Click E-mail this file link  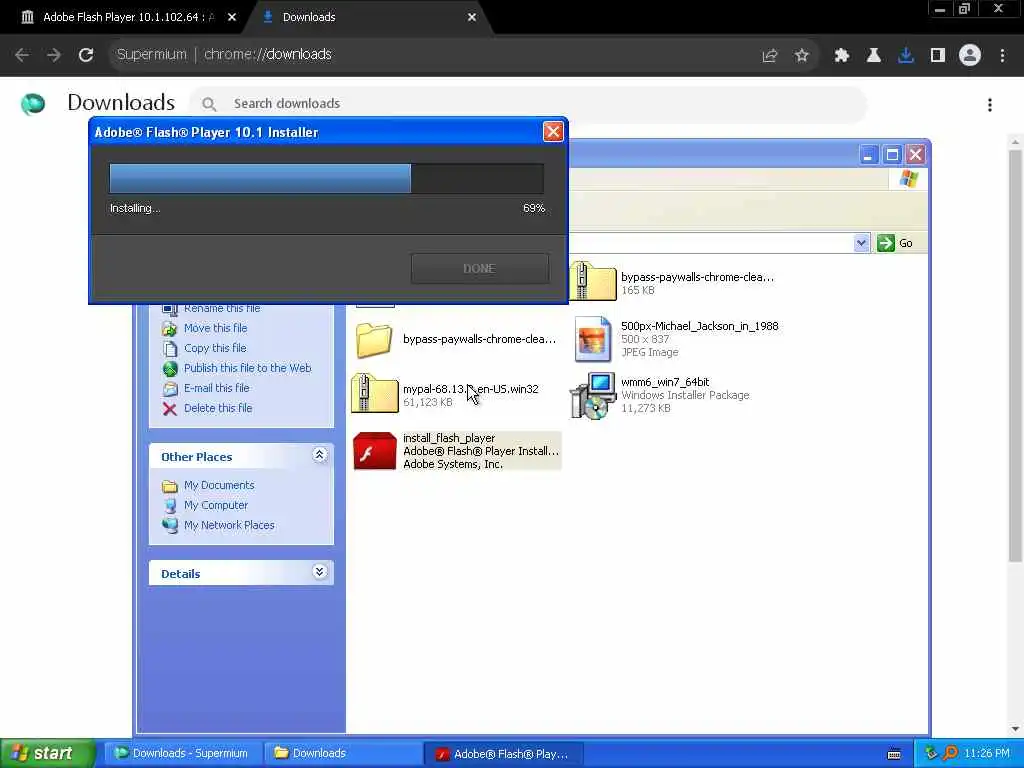(x=217, y=389)
